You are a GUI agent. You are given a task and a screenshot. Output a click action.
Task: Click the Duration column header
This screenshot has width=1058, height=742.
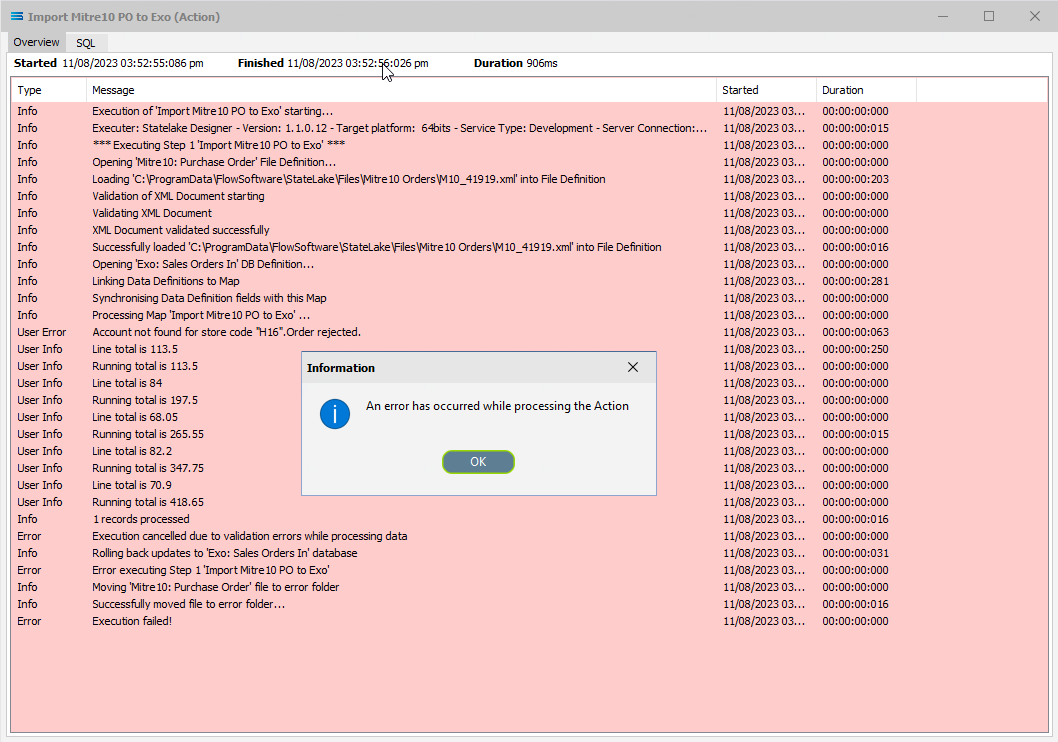pyautogui.click(x=866, y=90)
